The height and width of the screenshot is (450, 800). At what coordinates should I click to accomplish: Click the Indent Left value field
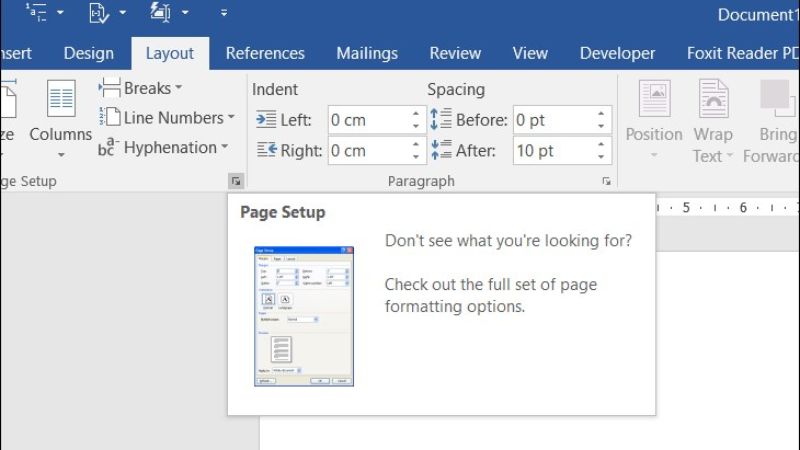click(366, 120)
